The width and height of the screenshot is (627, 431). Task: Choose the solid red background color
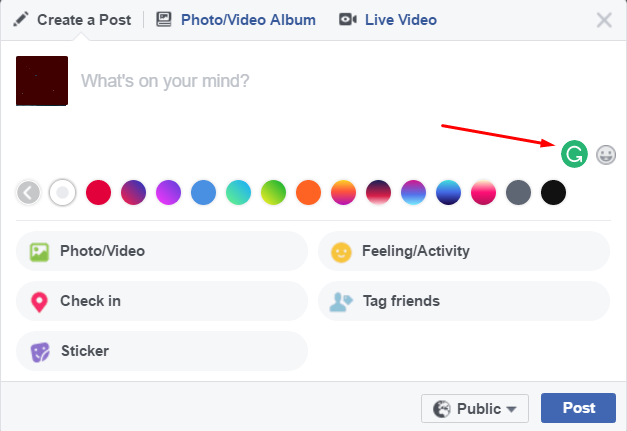98,192
